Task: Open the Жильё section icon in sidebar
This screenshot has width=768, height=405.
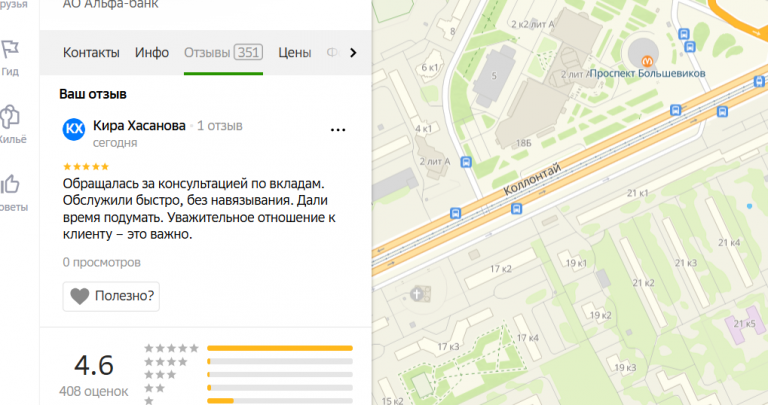Action: [9, 117]
